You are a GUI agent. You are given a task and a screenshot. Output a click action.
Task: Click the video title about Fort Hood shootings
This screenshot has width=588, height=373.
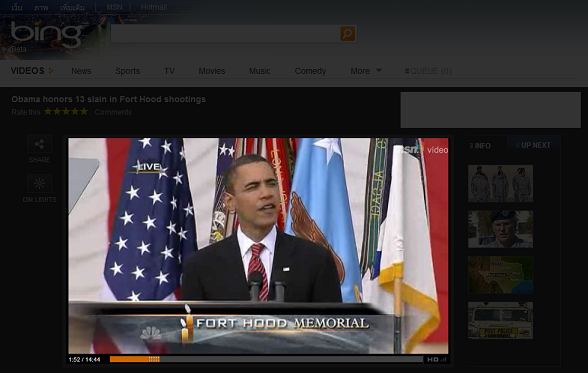click(x=108, y=99)
